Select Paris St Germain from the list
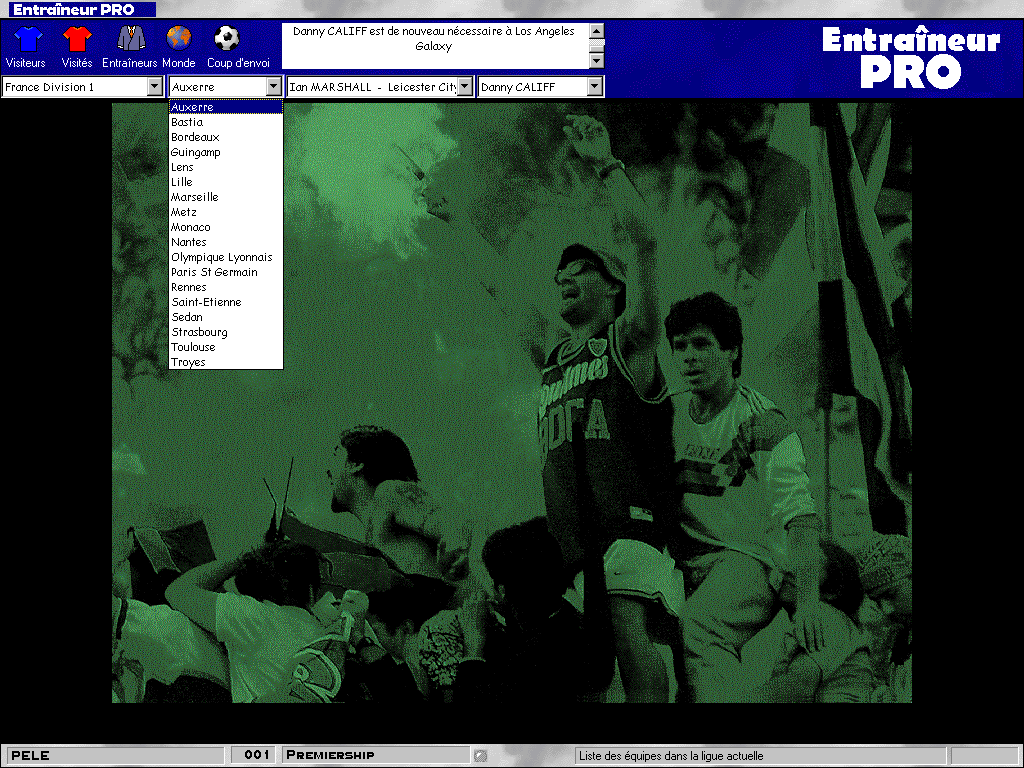Image resolution: width=1024 pixels, height=768 pixels. [x=214, y=272]
